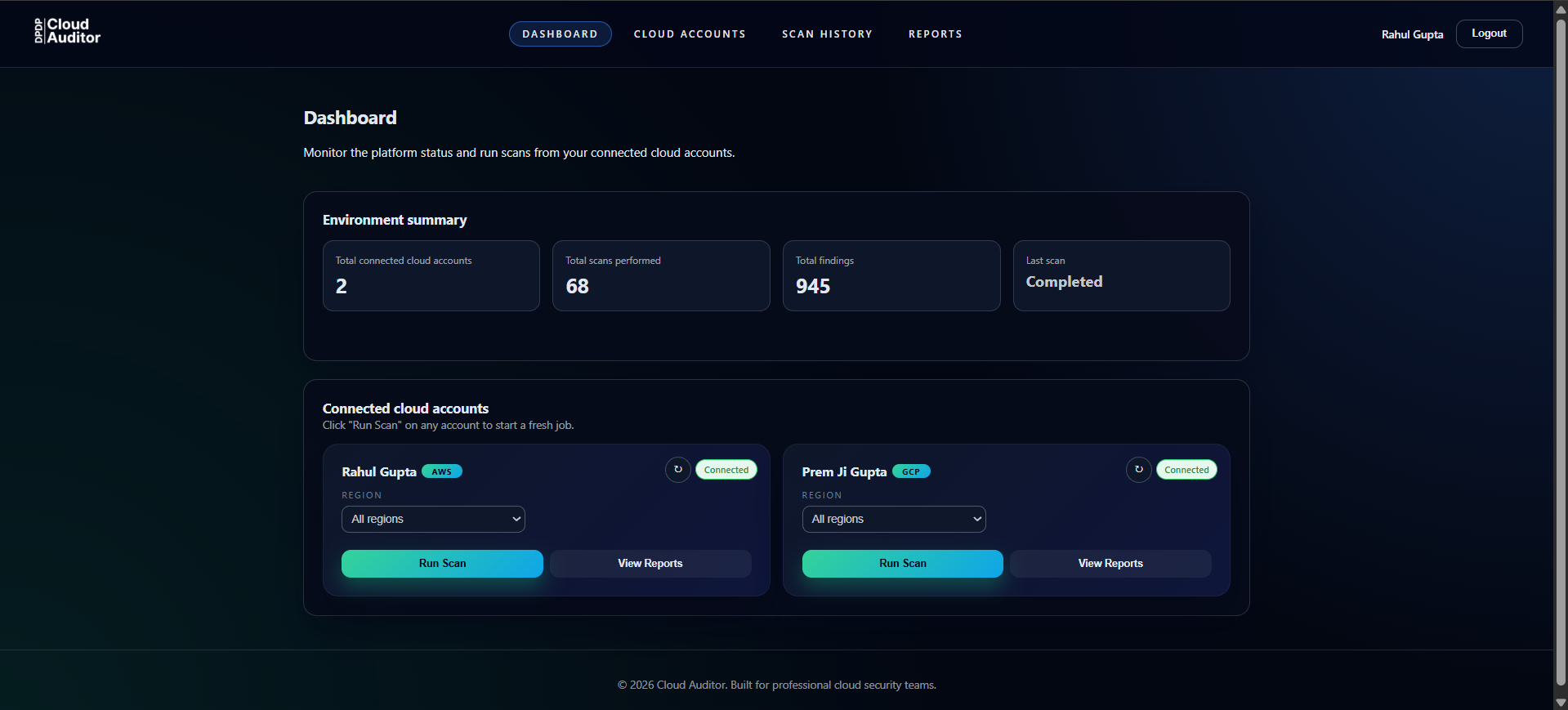The height and width of the screenshot is (710, 1568).
Task: Click the Rahul Gupta username in header
Action: (x=1412, y=34)
